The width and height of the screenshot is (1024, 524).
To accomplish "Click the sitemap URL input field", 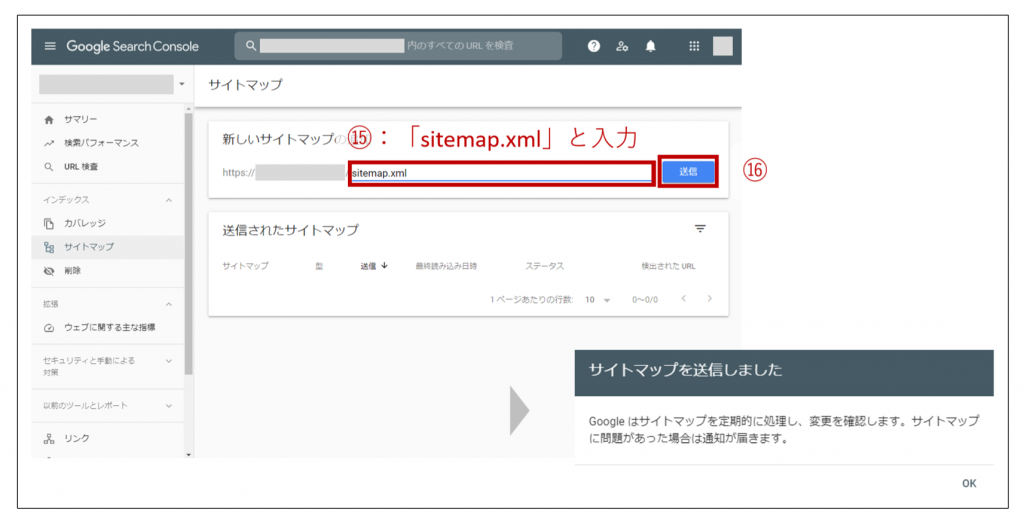I will point(500,173).
